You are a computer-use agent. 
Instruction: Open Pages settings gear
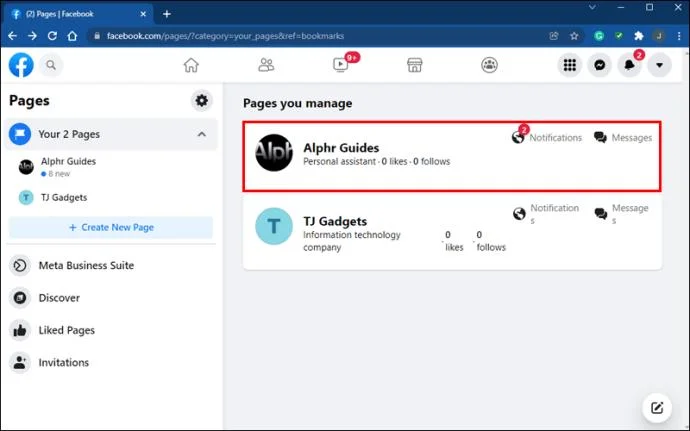pyautogui.click(x=202, y=100)
